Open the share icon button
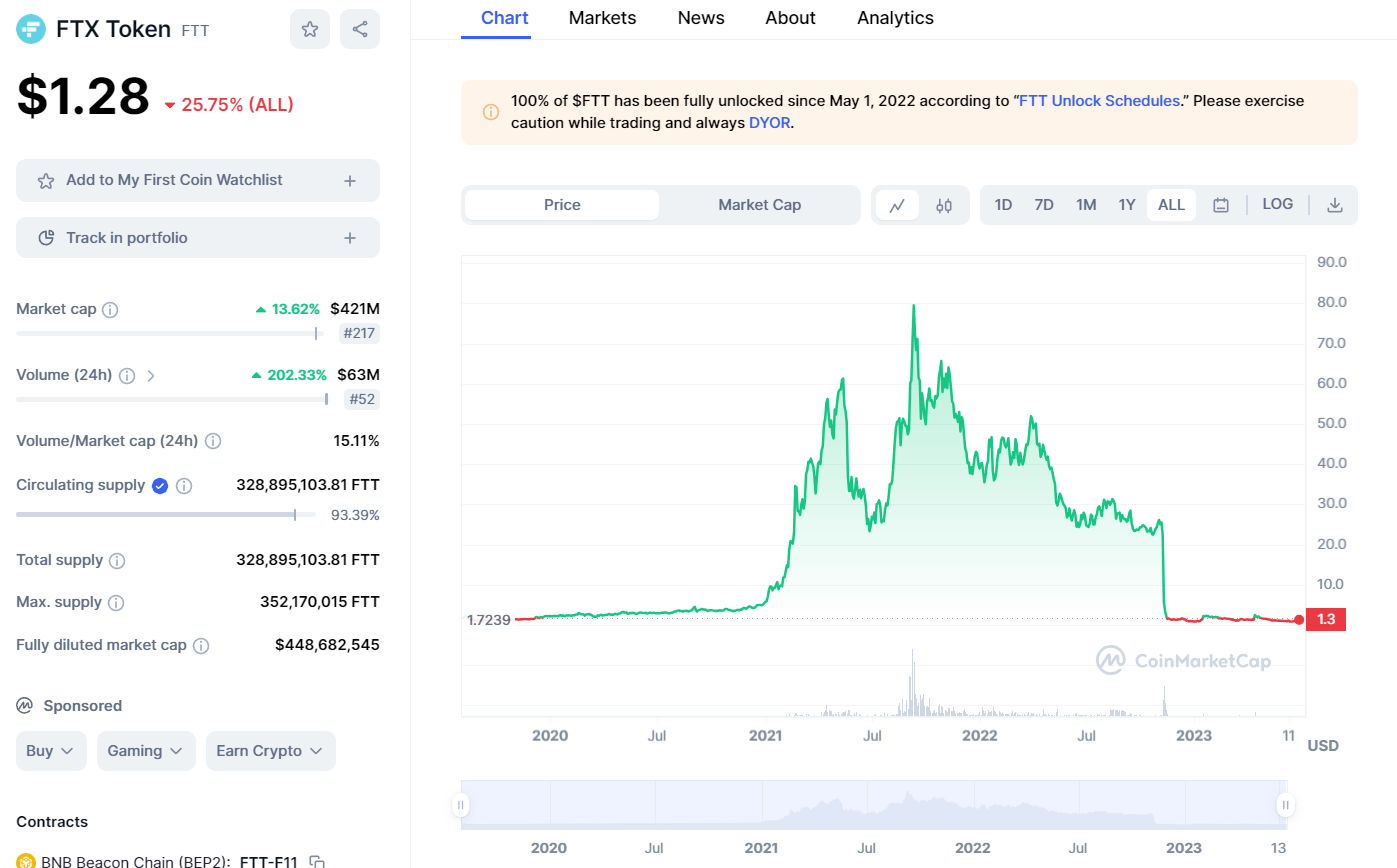The height and width of the screenshot is (868, 1397). [x=360, y=29]
